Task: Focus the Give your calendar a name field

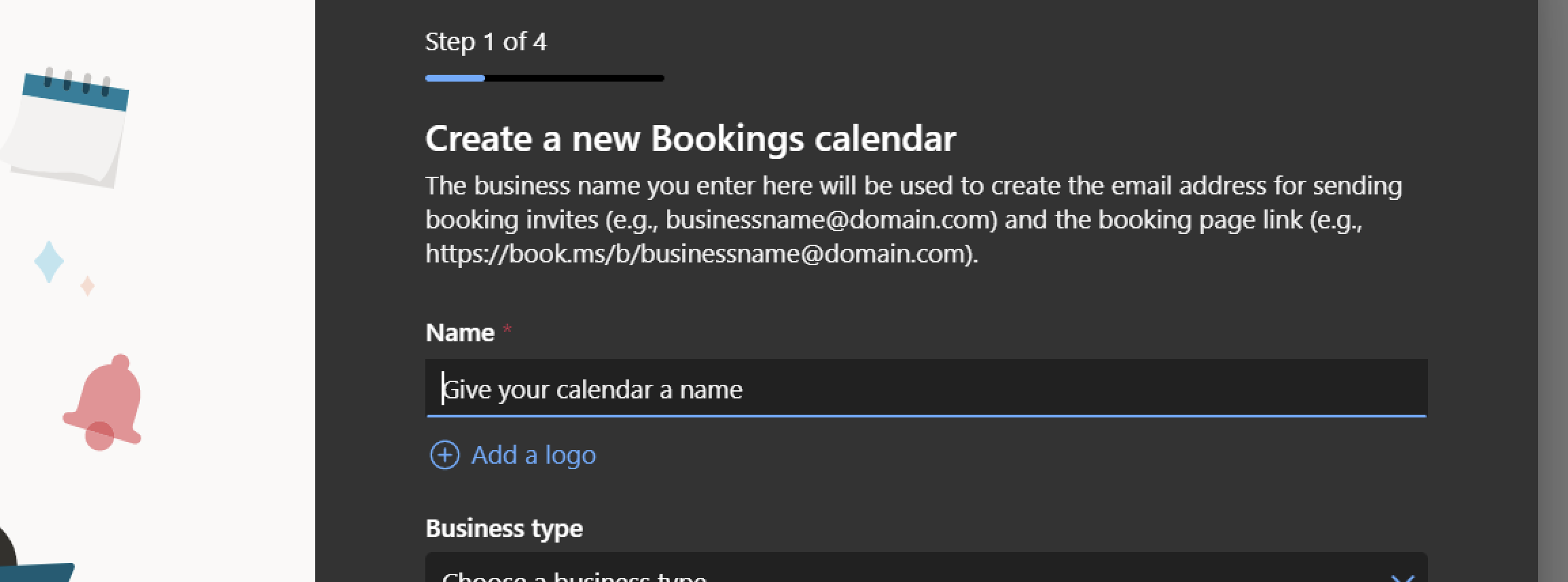Action: pyautogui.click(x=926, y=388)
